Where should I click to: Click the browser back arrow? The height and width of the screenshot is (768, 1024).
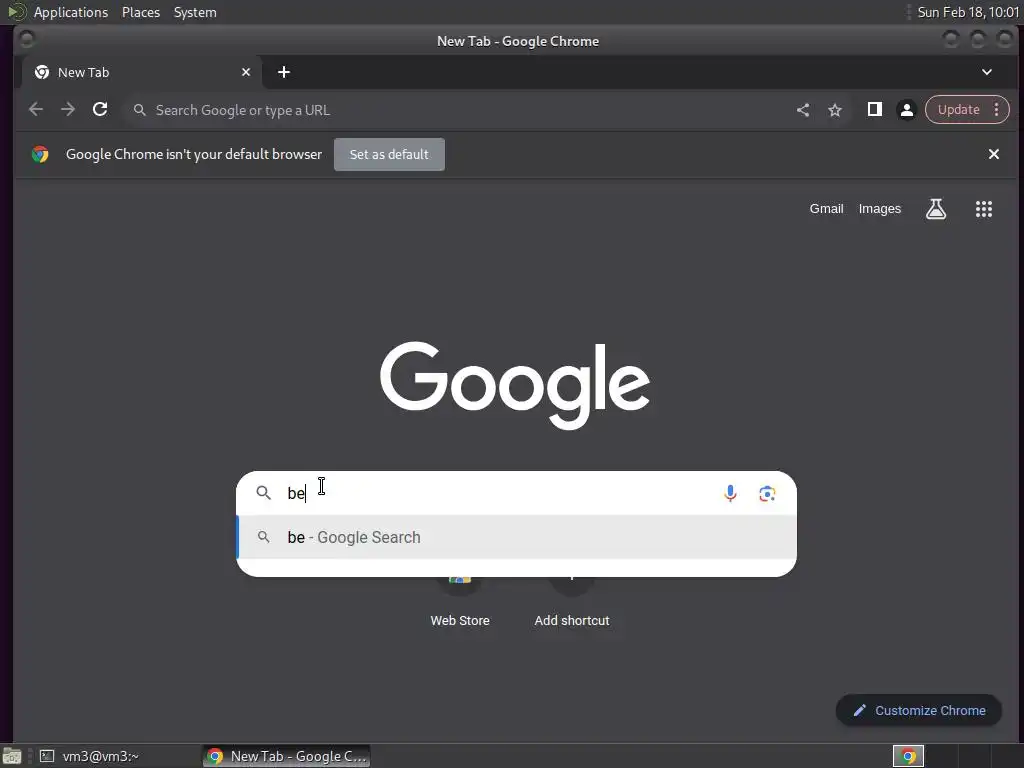click(x=36, y=110)
